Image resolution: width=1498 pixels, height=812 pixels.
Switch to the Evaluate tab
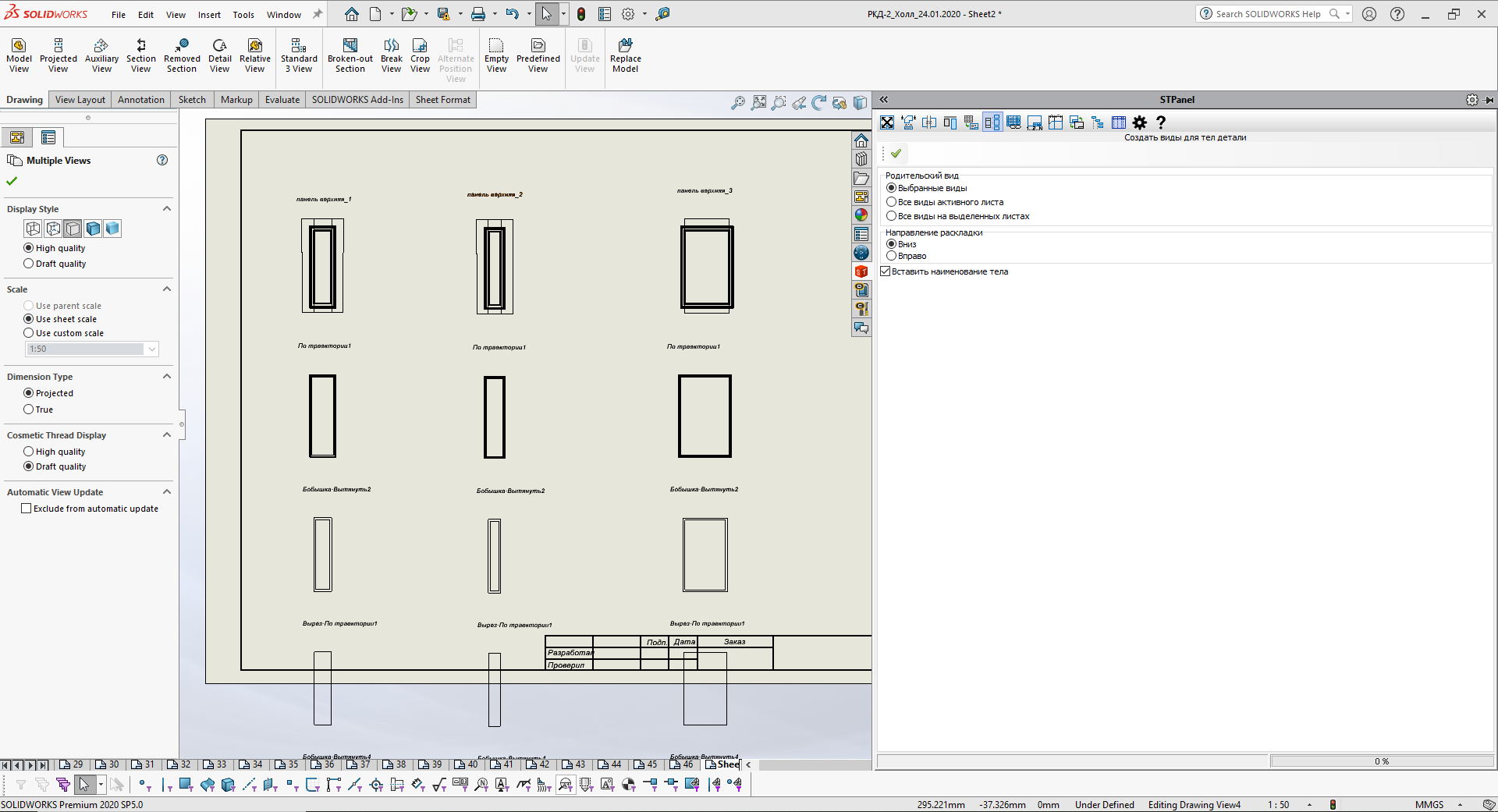tap(282, 100)
